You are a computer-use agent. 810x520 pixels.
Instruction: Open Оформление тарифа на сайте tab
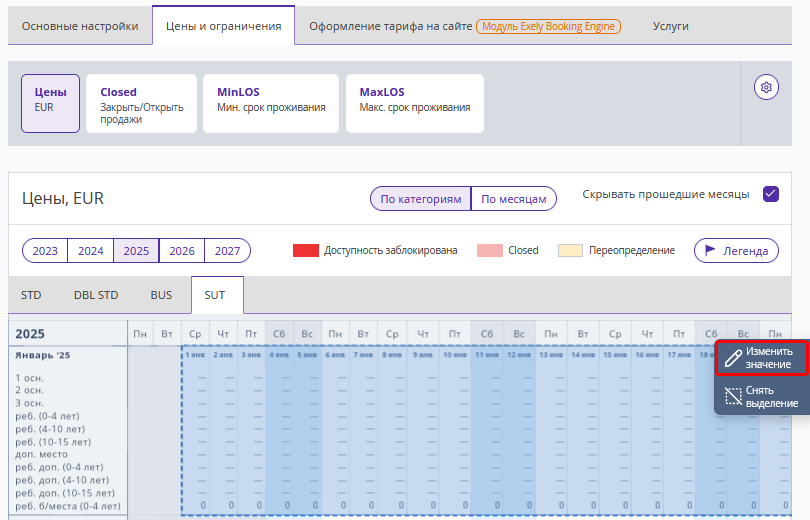[391, 26]
